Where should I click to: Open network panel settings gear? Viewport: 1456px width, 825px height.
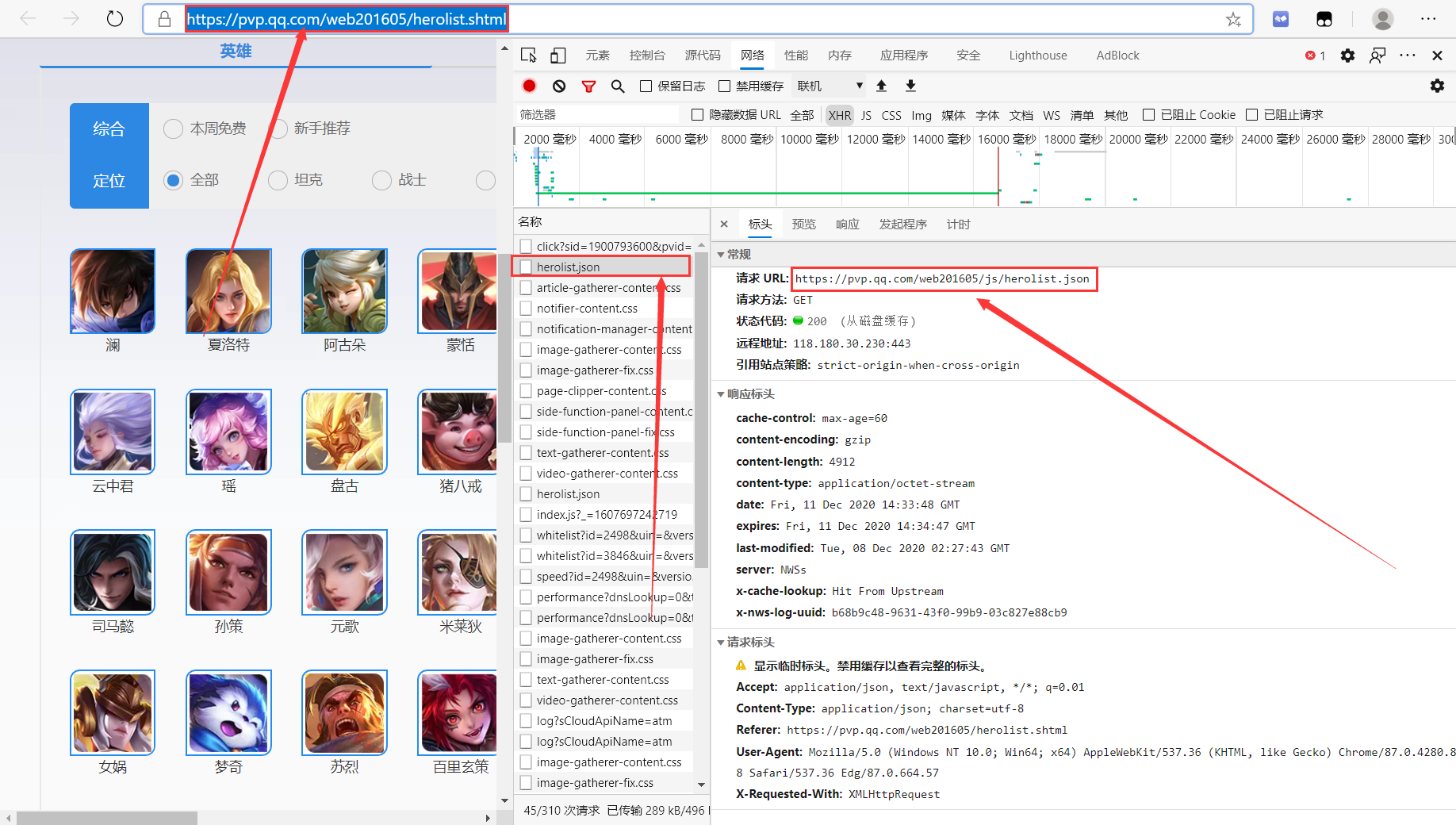coord(1437,86)
